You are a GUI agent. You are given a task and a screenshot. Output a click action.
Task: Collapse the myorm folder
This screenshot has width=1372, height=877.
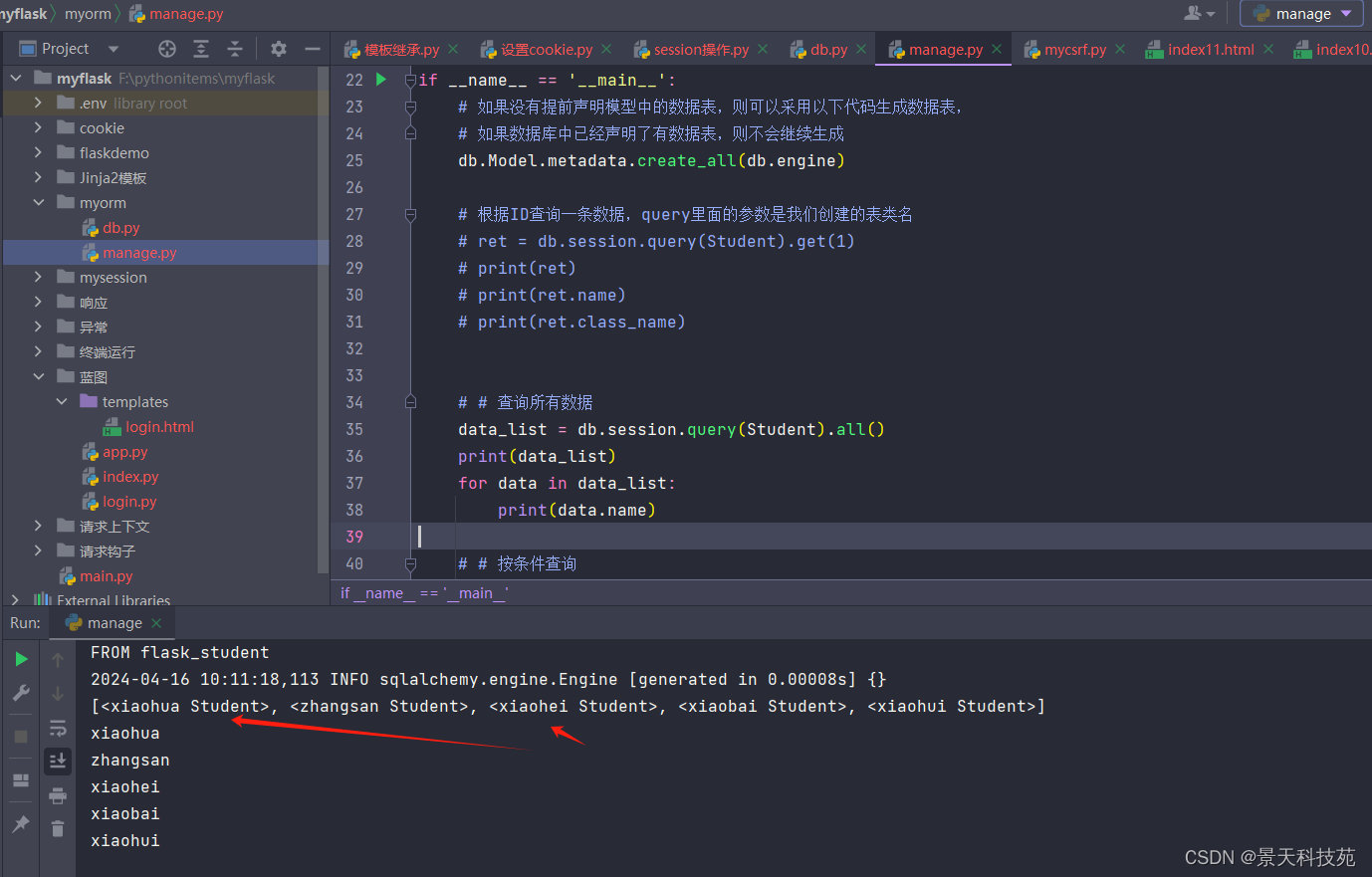click(x=39, y=202)
